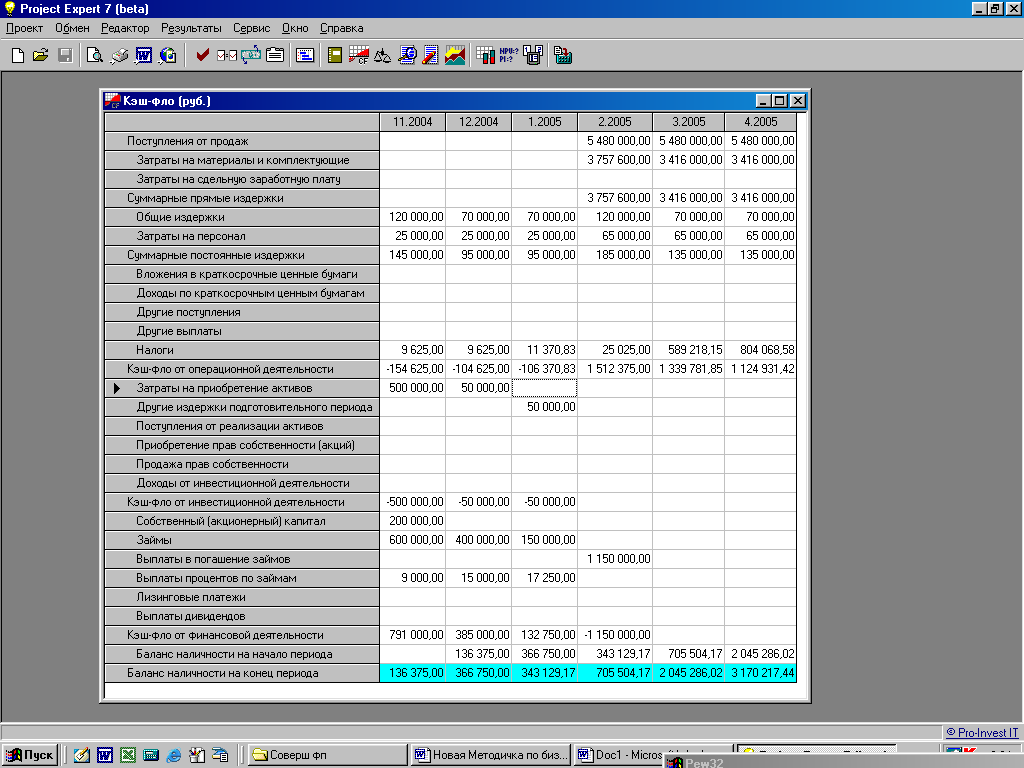Select row Налоги
Image resolution: width=1024 pixels, height=768 pixels.
pos(242,350)
